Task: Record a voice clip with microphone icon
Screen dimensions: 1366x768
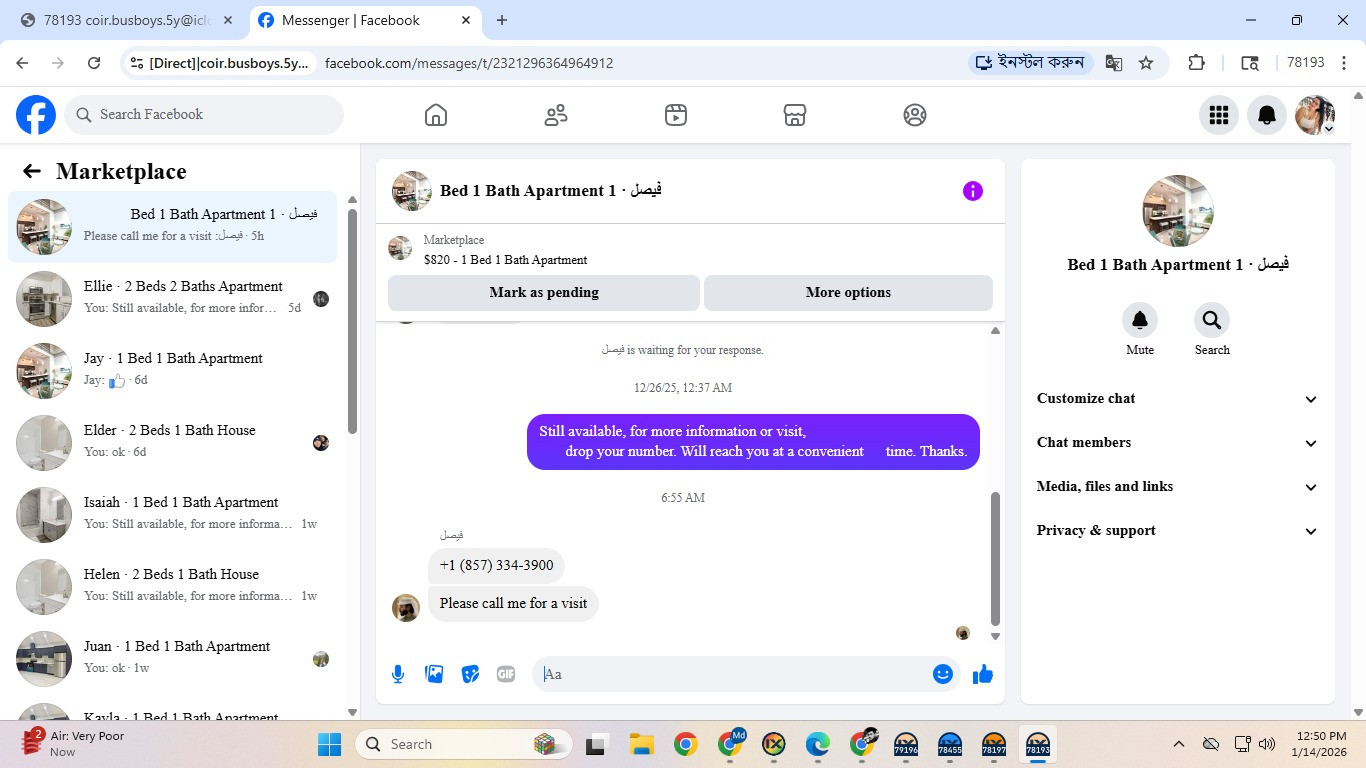Action: pyautogui.click(x=398, y=674)
